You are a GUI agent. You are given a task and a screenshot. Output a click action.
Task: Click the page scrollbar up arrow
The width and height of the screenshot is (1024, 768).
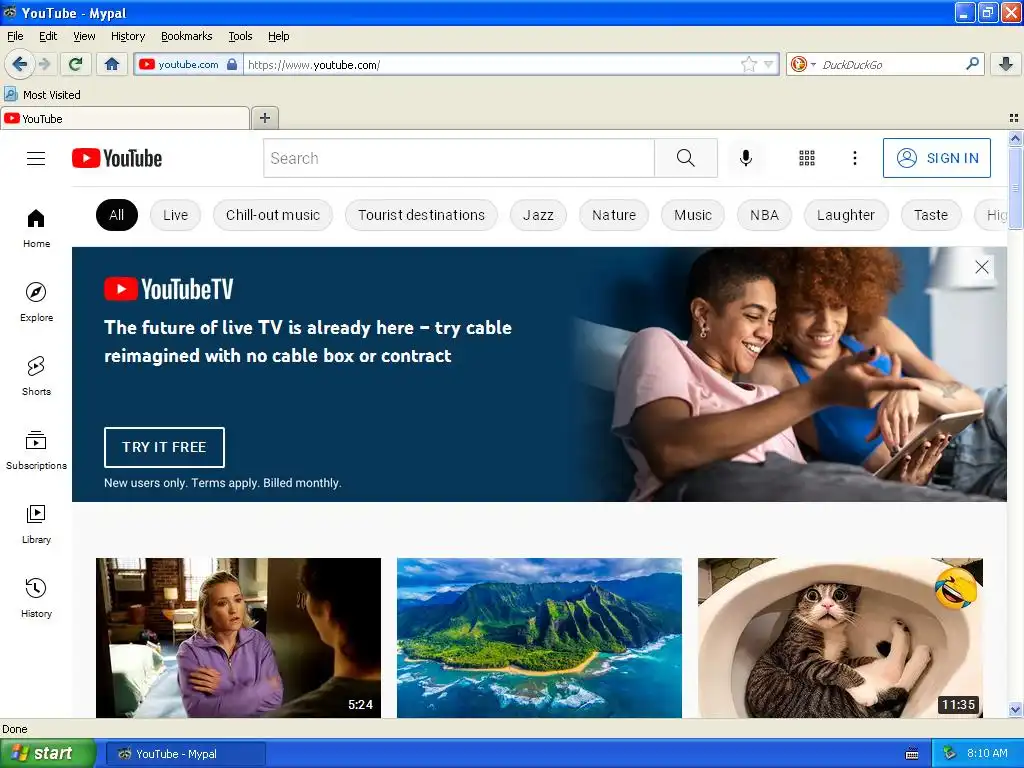(x=1015, y=138)
